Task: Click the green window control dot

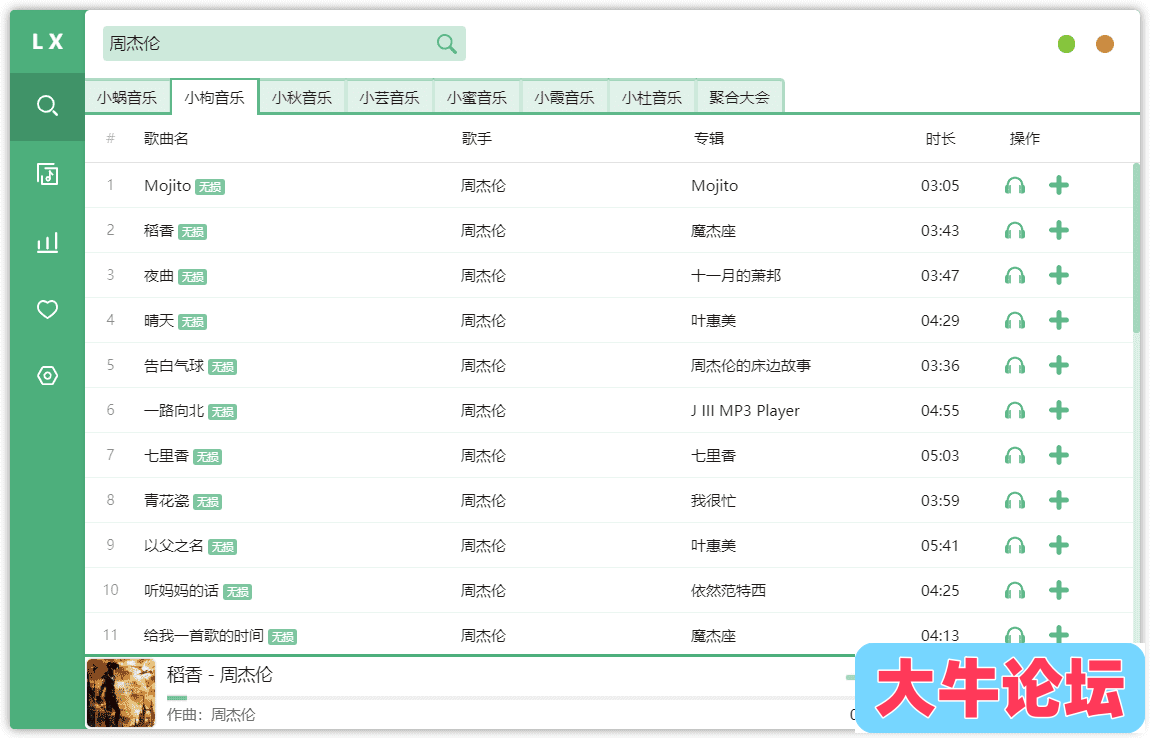Action: pyautogui.click(x=1066, y=45)
